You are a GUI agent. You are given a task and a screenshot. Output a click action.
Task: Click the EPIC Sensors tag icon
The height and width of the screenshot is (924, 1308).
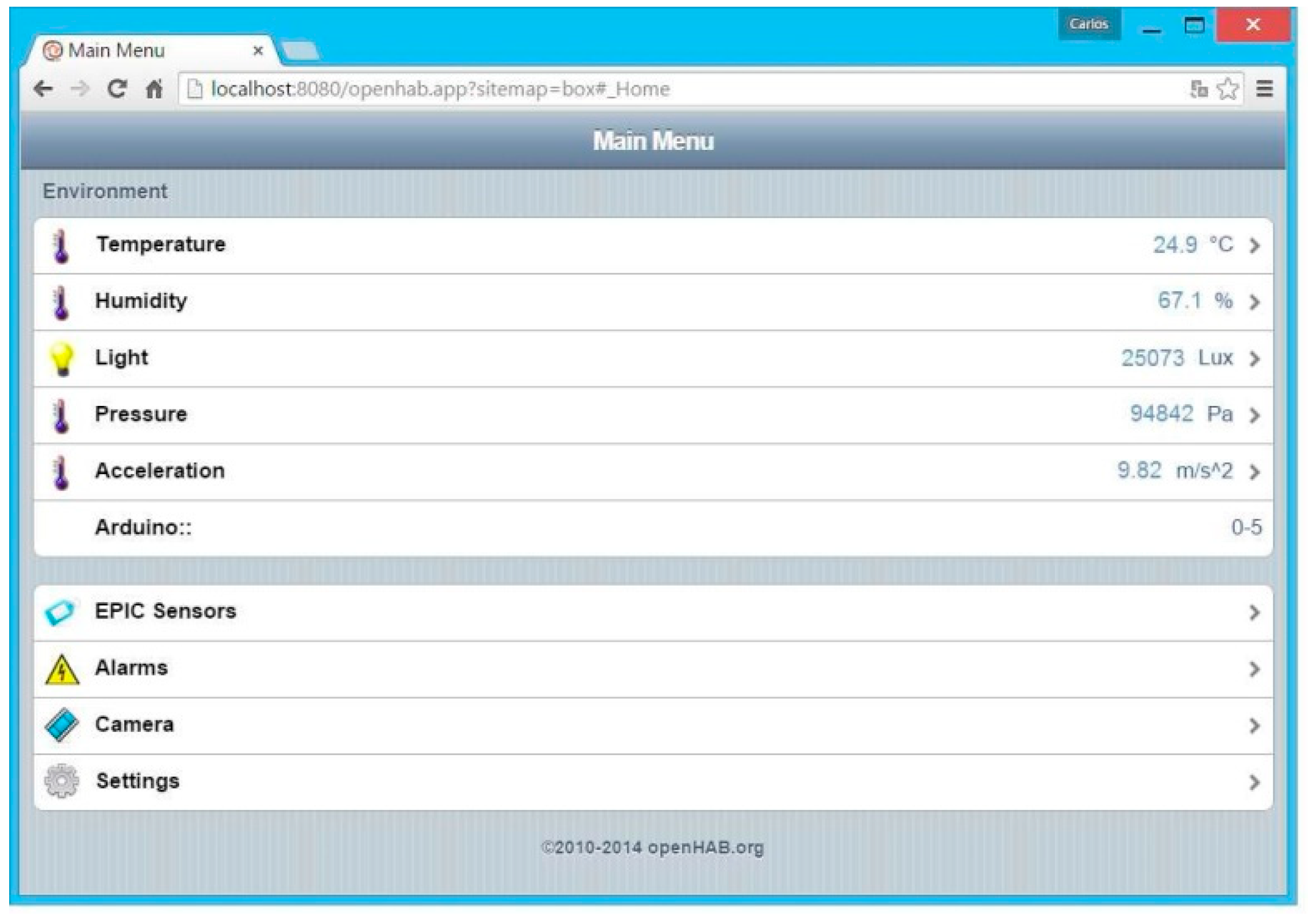click(60, 612)
